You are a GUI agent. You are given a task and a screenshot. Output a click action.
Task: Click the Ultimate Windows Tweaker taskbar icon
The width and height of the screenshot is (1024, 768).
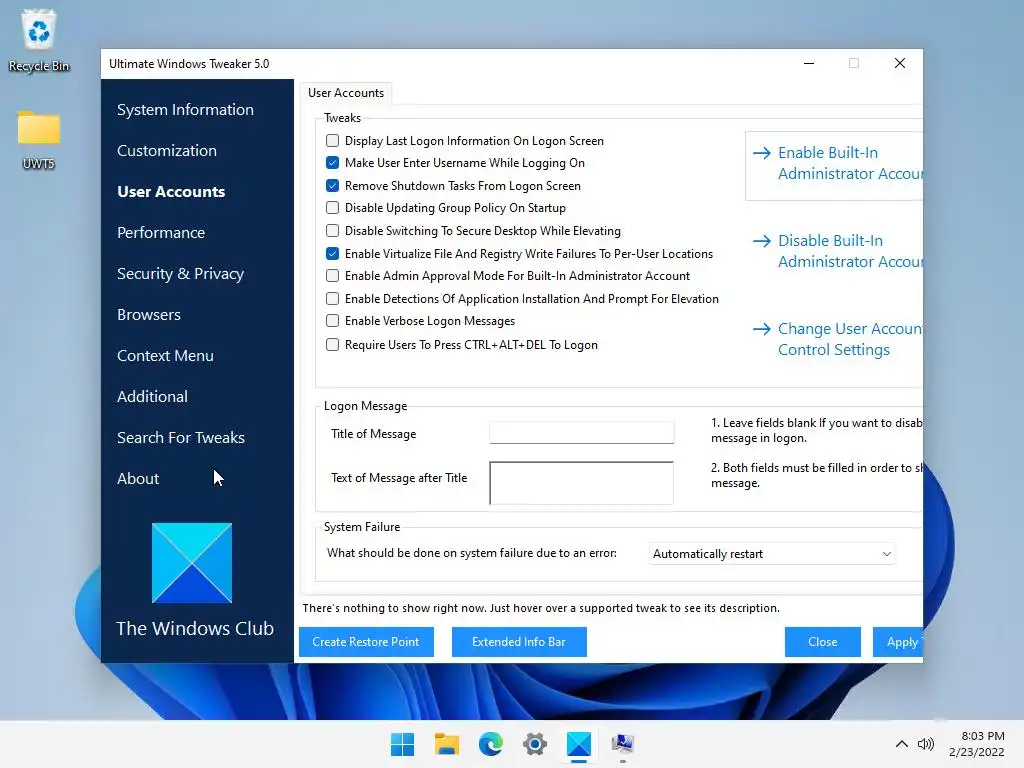[x=579, y=744]
